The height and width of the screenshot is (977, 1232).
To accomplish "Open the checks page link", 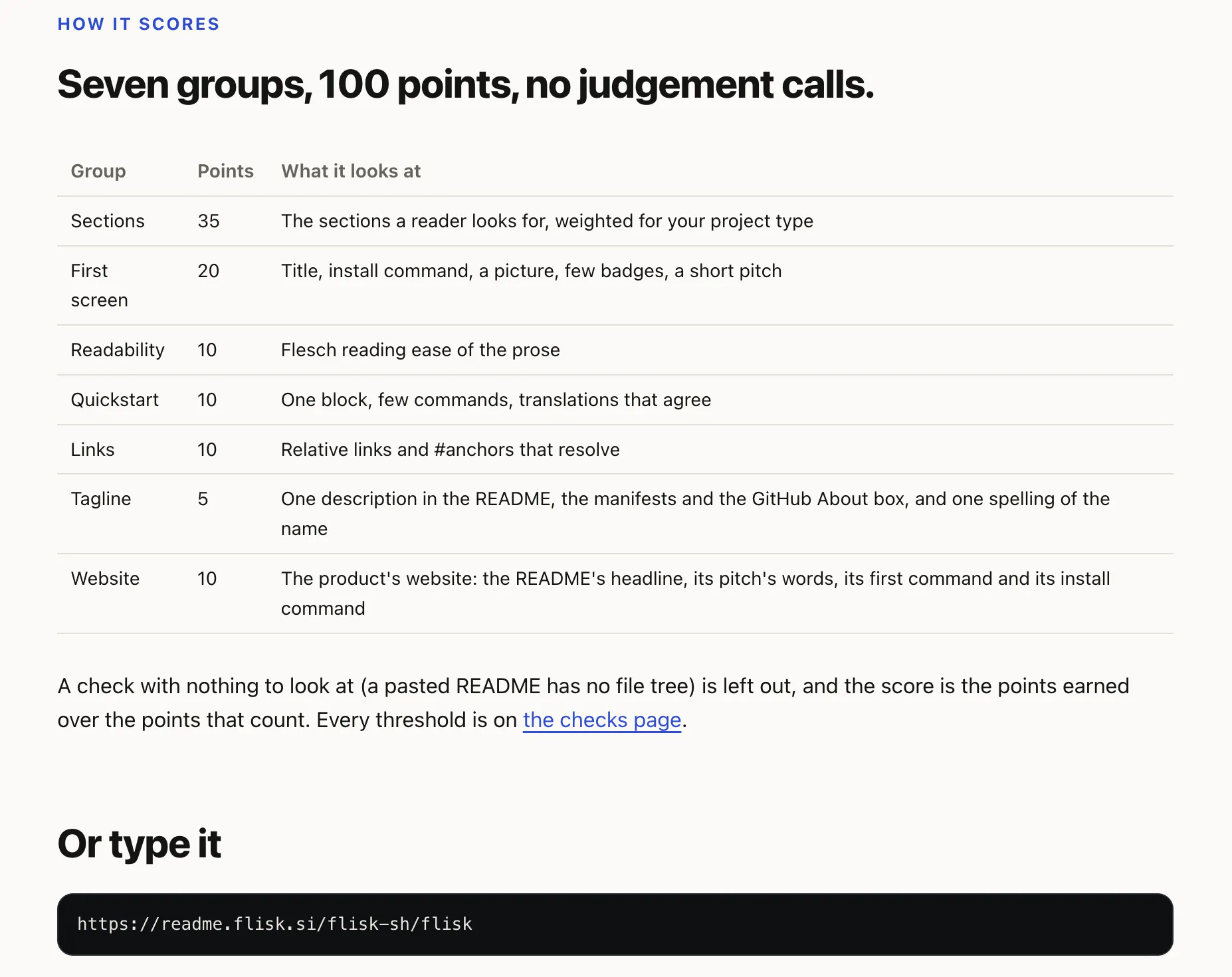I will point(602,720).
